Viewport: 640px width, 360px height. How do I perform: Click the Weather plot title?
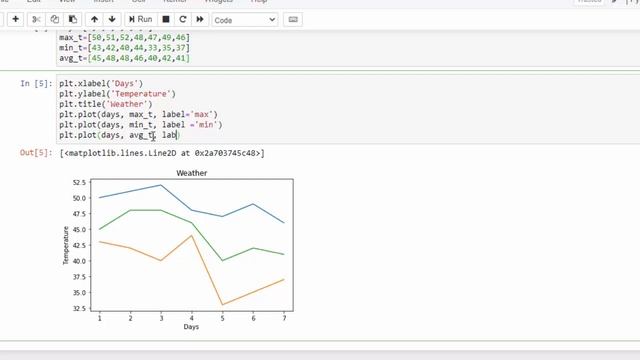(191, 173)
